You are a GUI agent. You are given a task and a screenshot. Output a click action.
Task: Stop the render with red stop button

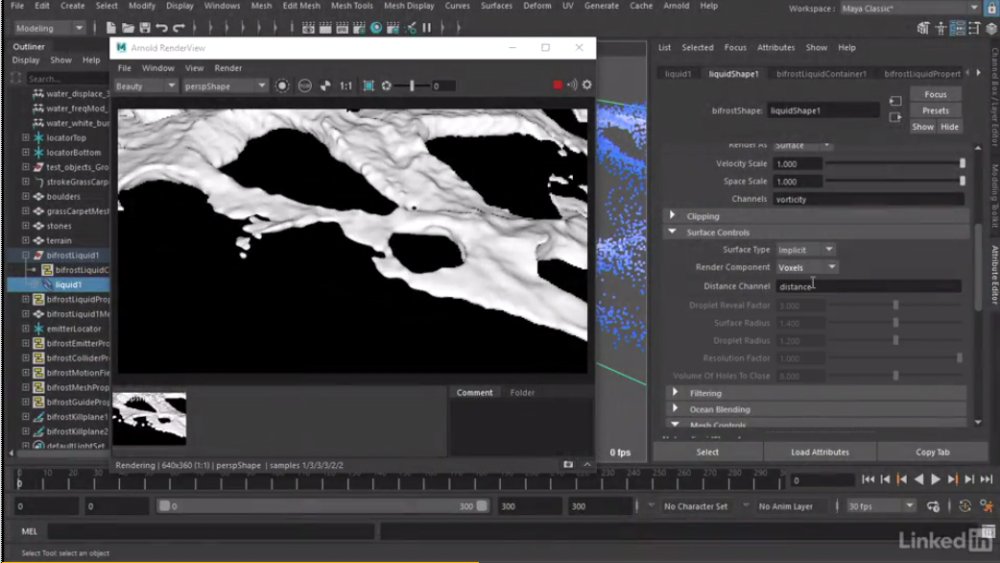[x=557, y=85]
